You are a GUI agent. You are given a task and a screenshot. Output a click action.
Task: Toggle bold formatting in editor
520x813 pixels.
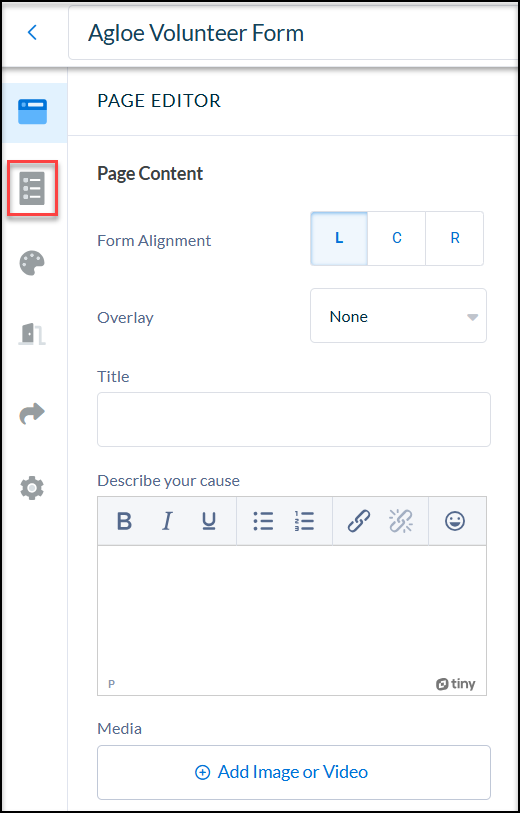tap(124, 521)
